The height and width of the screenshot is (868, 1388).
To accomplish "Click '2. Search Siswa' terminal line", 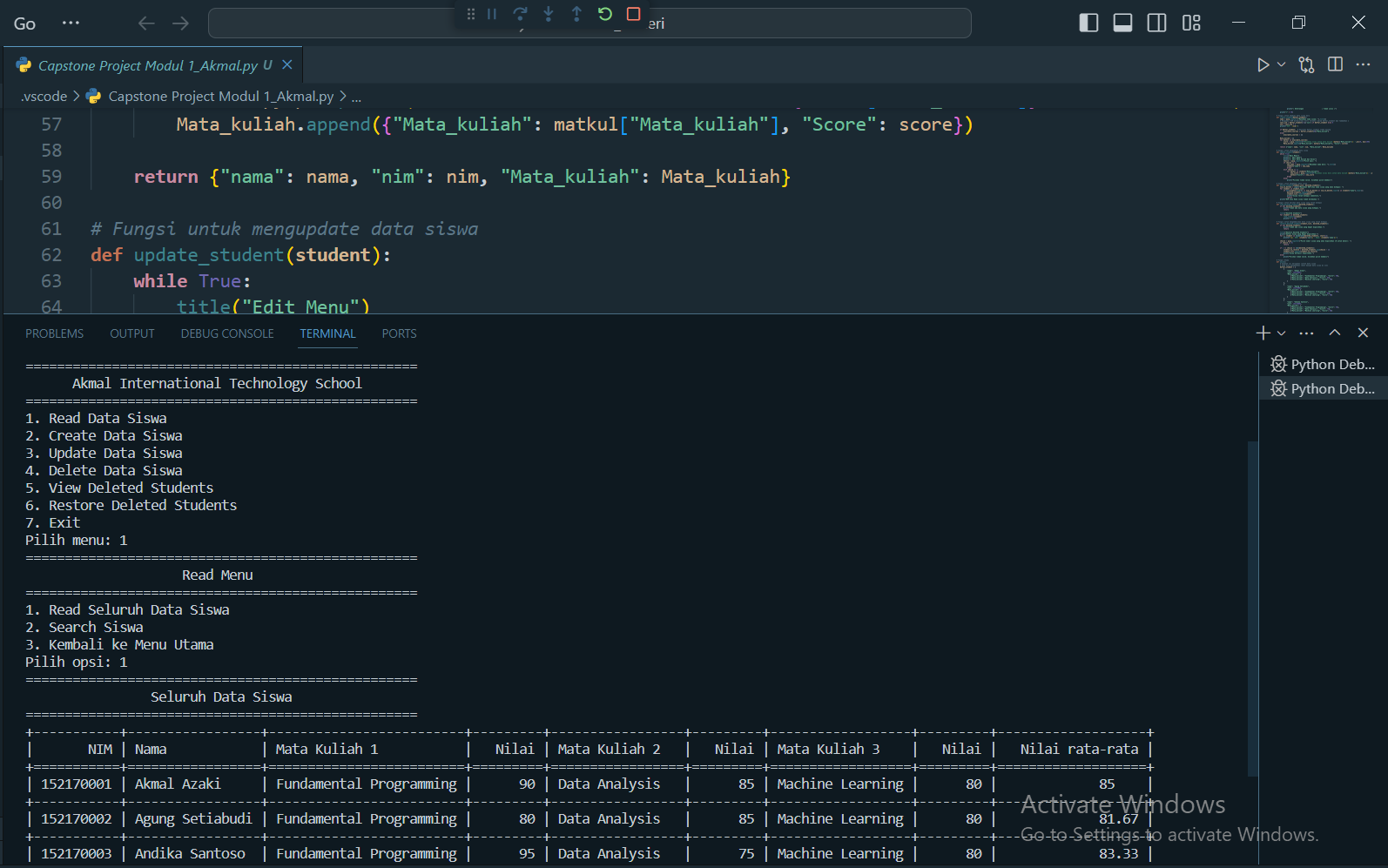I will point(84,627).
